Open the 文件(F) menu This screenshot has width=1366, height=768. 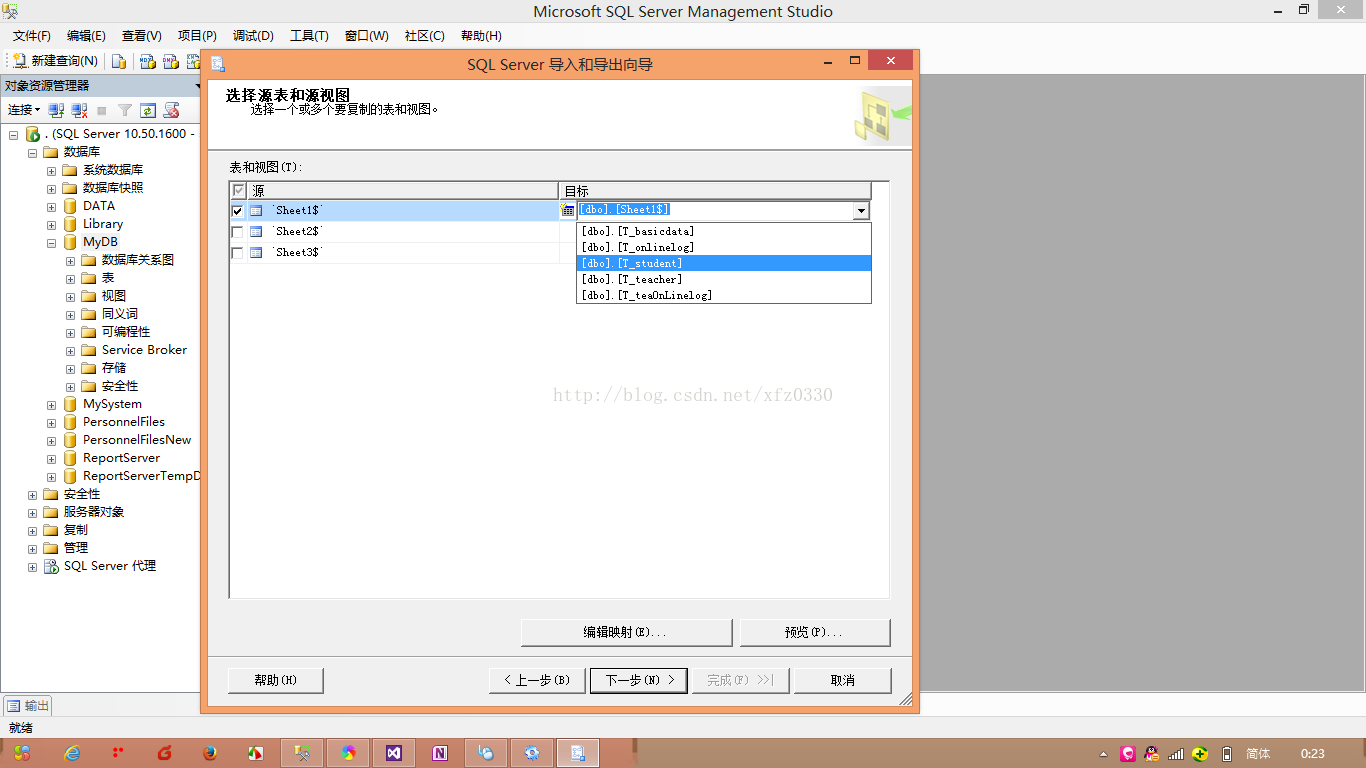click(31, 36)
